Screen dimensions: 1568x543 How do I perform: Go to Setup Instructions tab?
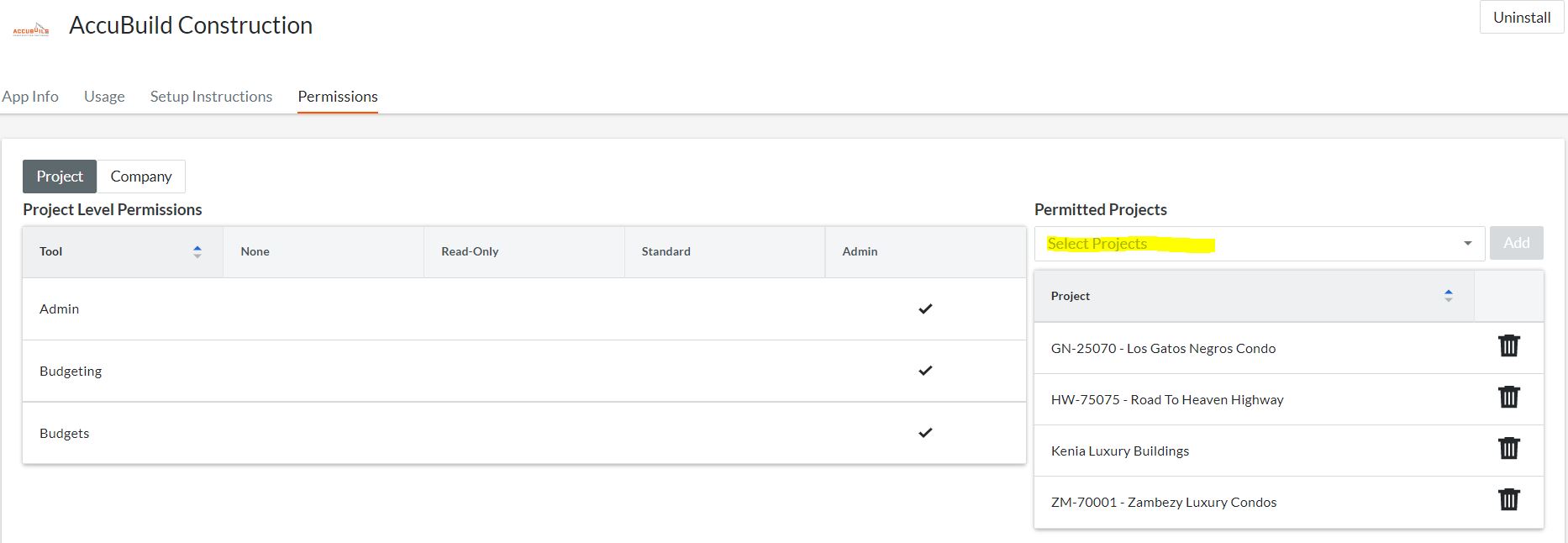211,97
